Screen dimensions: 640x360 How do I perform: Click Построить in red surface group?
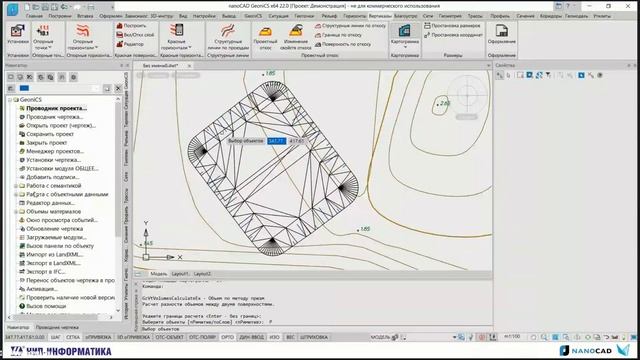pyautogui.click(x=131, y=26)
